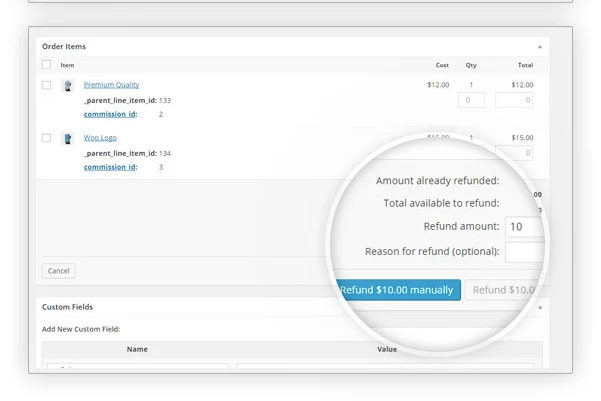This screenshot has height=401, width=601.
Task: Open the Premium Quality product link
Action: 111,85
